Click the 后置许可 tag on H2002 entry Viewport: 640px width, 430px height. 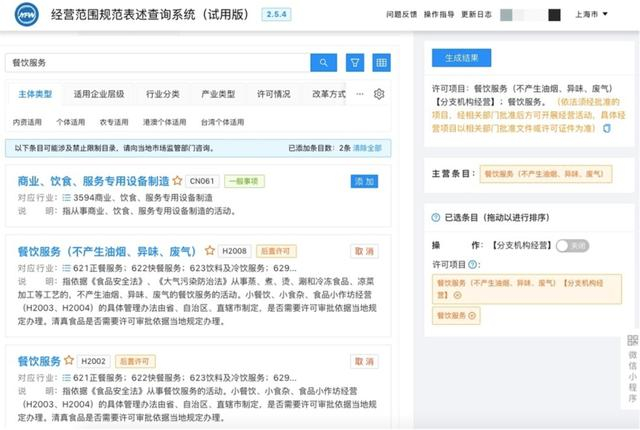click(135, 361)
